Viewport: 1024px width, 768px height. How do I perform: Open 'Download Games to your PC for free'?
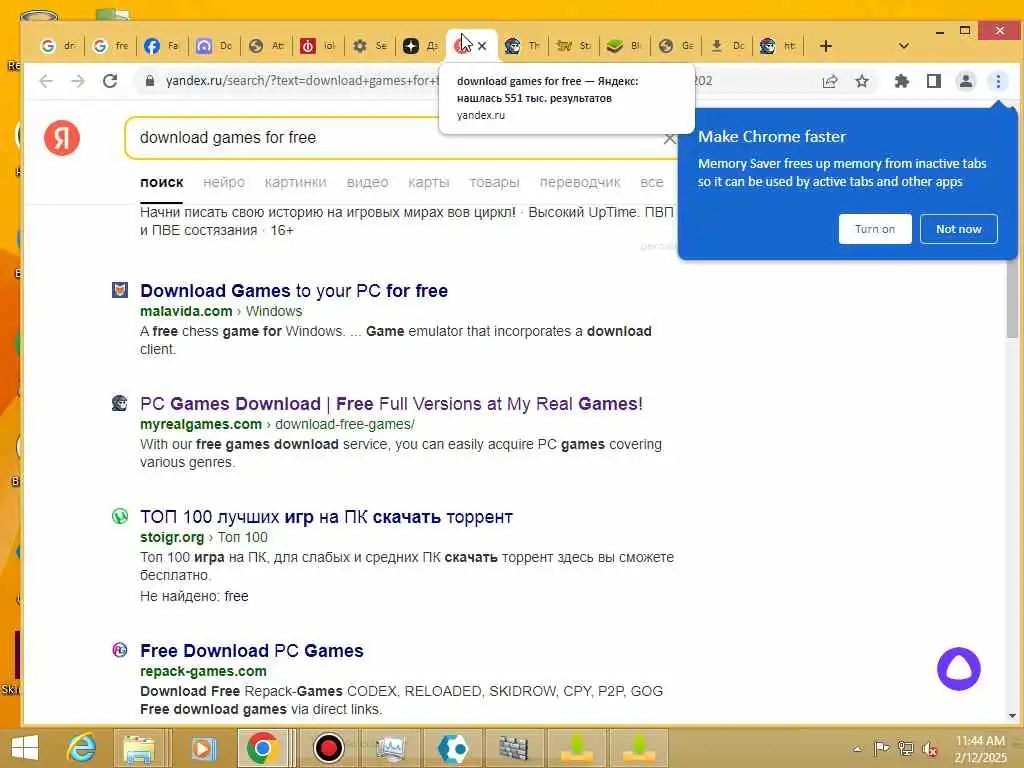[294, 291]
